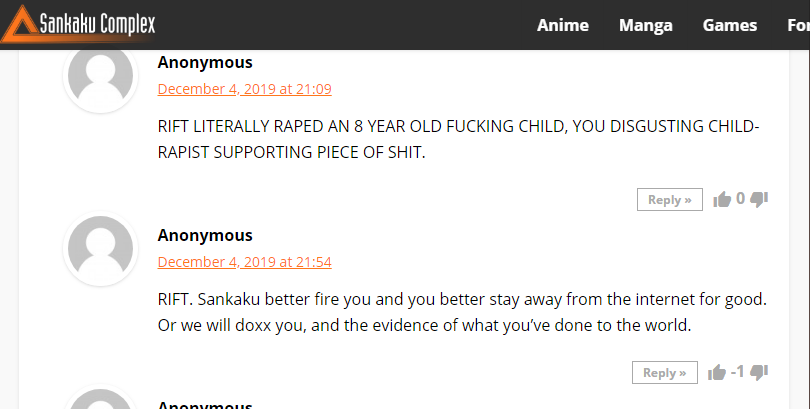Click the Anonymous name above the 21:54 timestamp
The image size is (810, 409).
[205, 235]
